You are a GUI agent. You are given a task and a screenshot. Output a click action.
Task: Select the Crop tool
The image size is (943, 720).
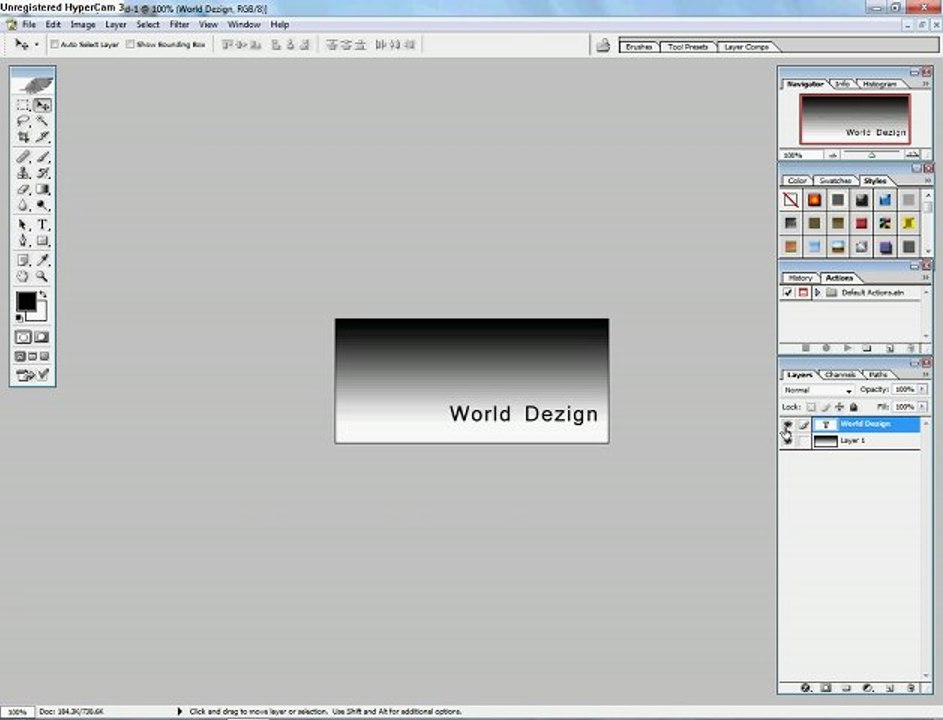23,137
